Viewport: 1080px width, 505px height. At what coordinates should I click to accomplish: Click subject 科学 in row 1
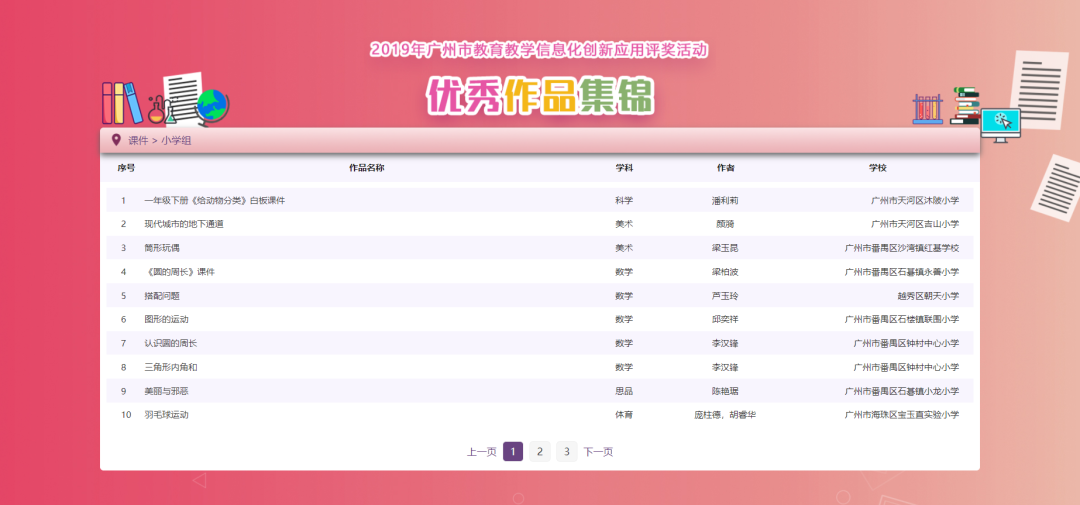(624, 200)
